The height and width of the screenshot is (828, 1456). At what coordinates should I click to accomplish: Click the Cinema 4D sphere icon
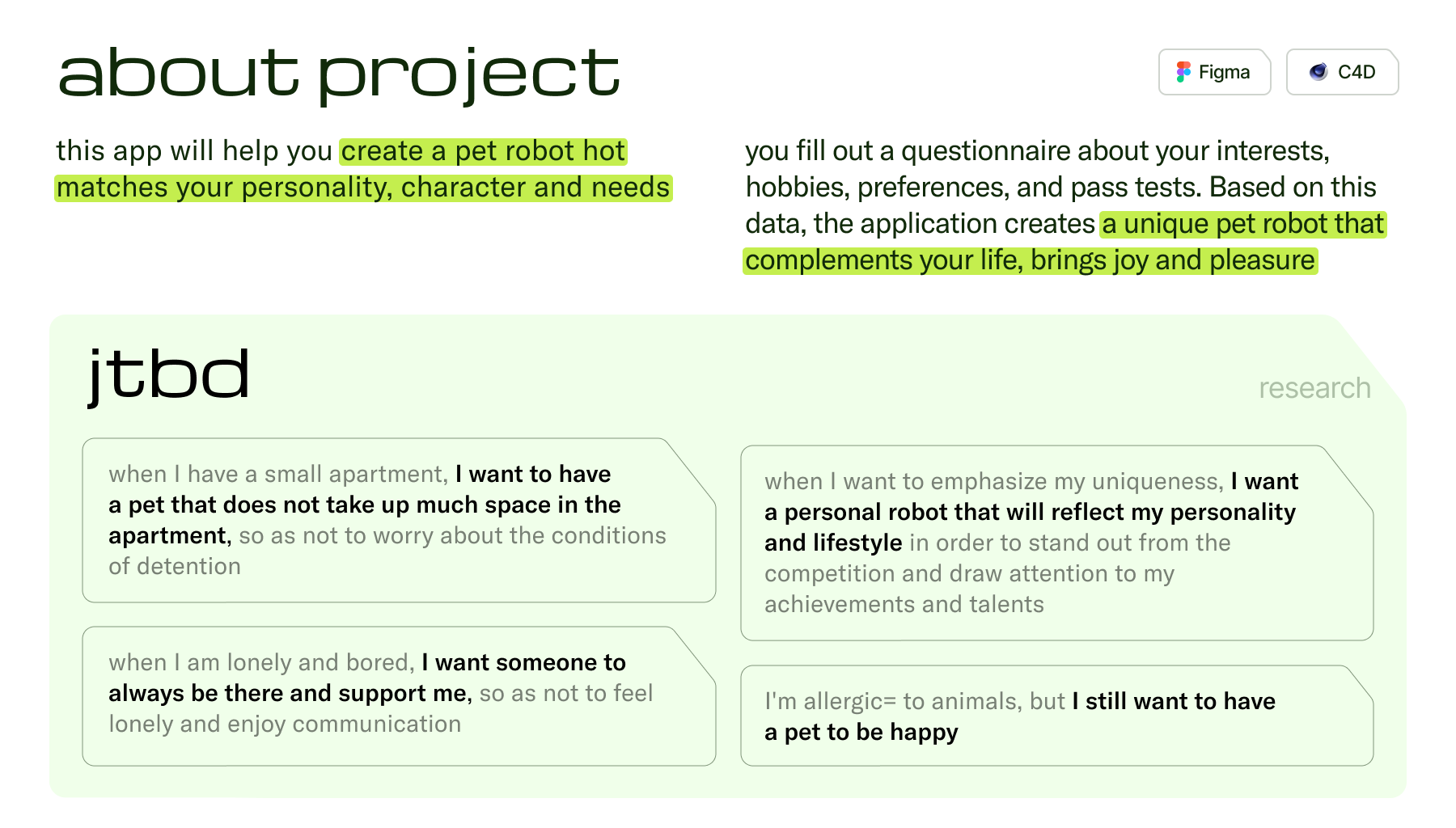coord(1318,72)
